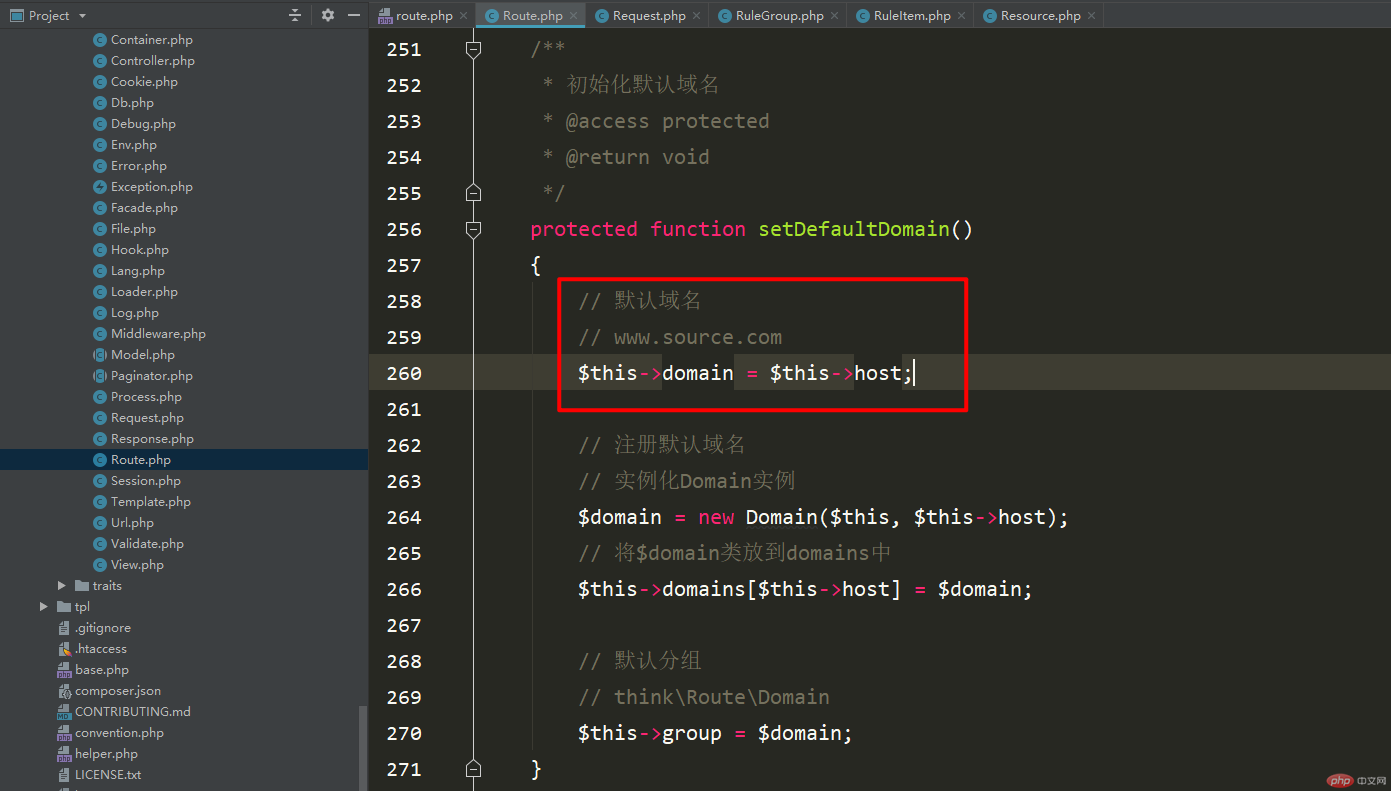Click the fold marker at line 255
Image resolution: width=1391 pixels, height=791 pixels.
coord(474,193)
